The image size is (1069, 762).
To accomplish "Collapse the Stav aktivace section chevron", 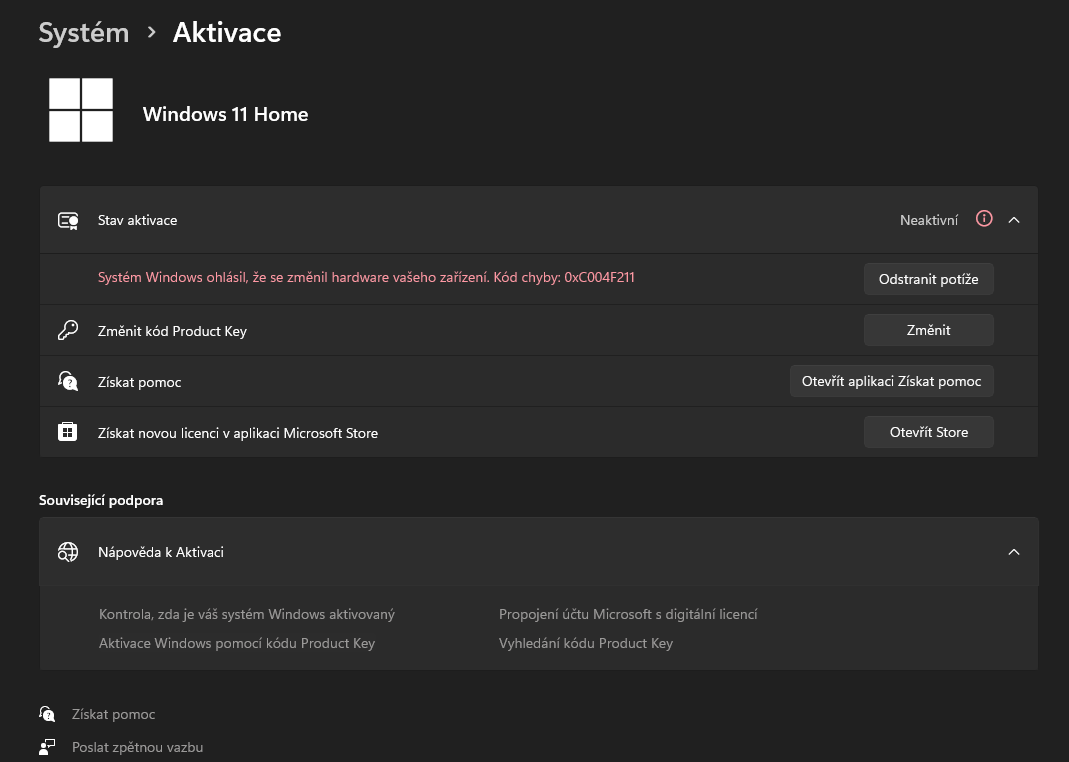I will 1014,220.
